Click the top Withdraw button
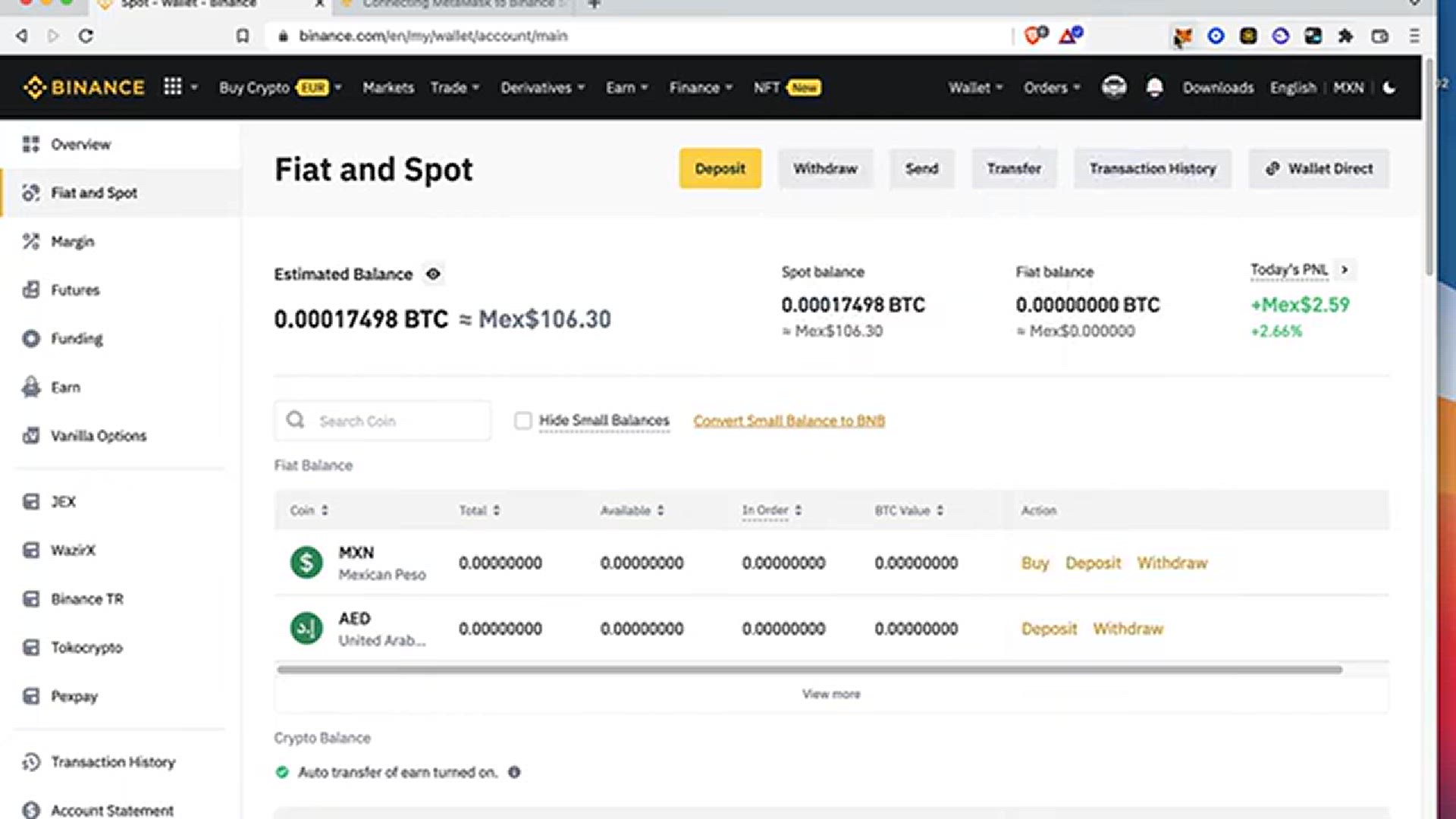 (825, 168)
